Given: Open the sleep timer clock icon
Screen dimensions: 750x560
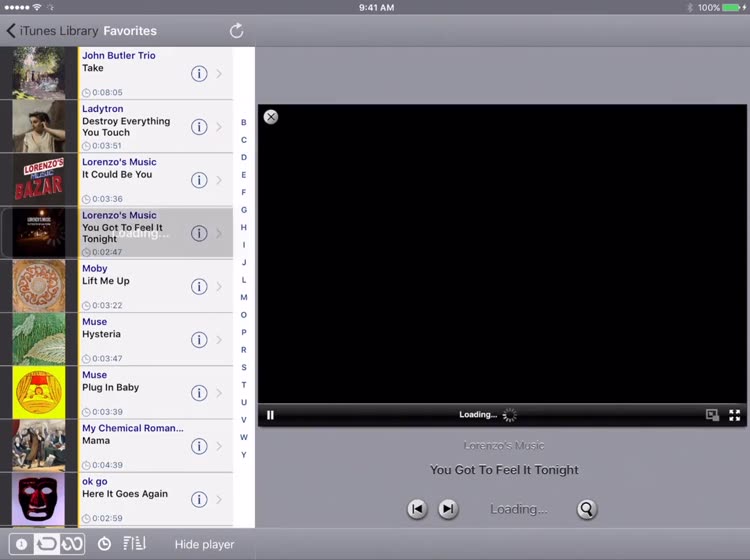Looking at the screenshot, I should click(x=104, y=544).
